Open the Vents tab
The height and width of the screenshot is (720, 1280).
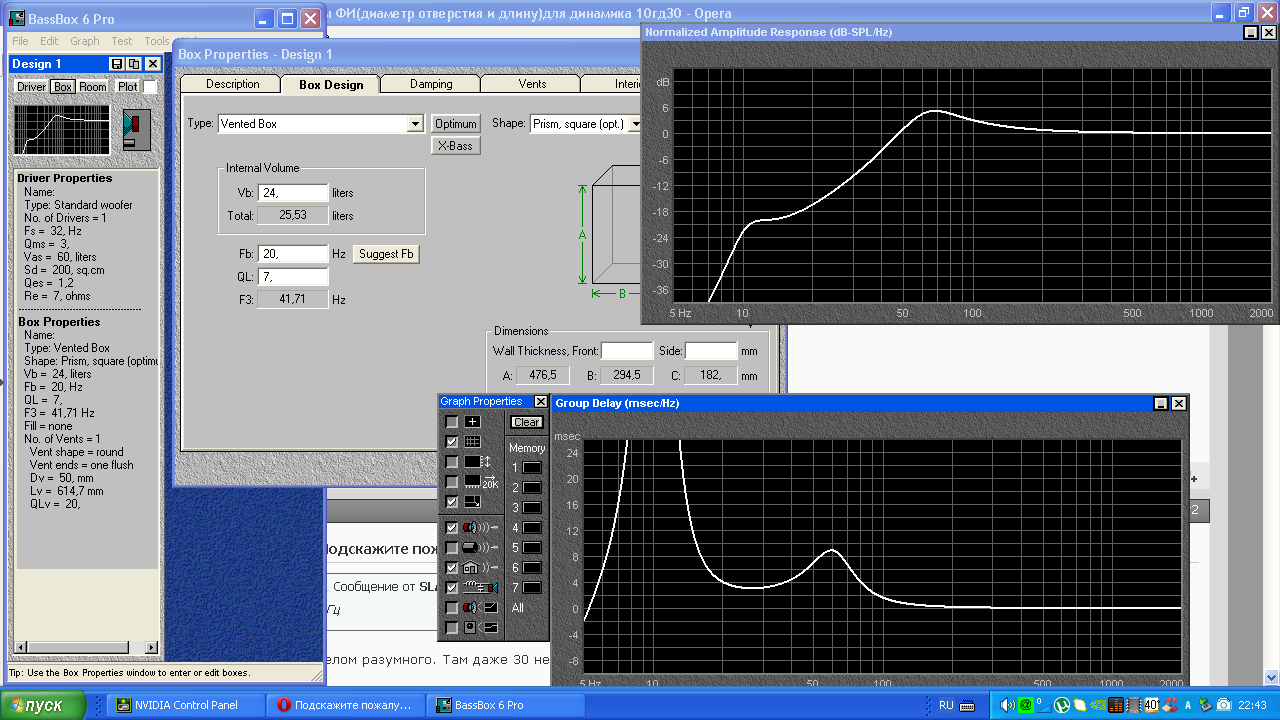pos(532,84)
